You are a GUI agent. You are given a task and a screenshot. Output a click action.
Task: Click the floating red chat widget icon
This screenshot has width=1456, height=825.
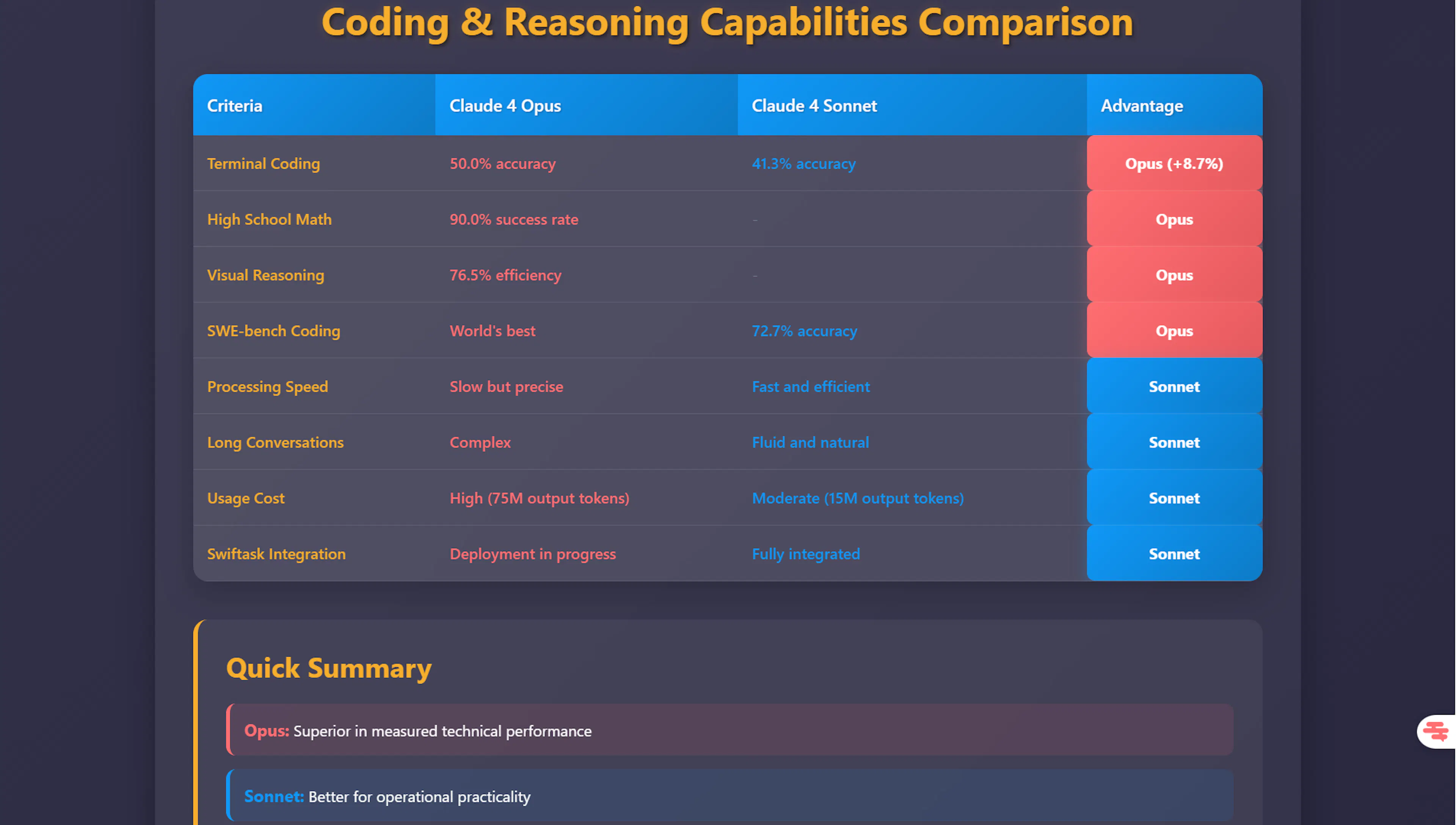click(x=1436, y=731)
